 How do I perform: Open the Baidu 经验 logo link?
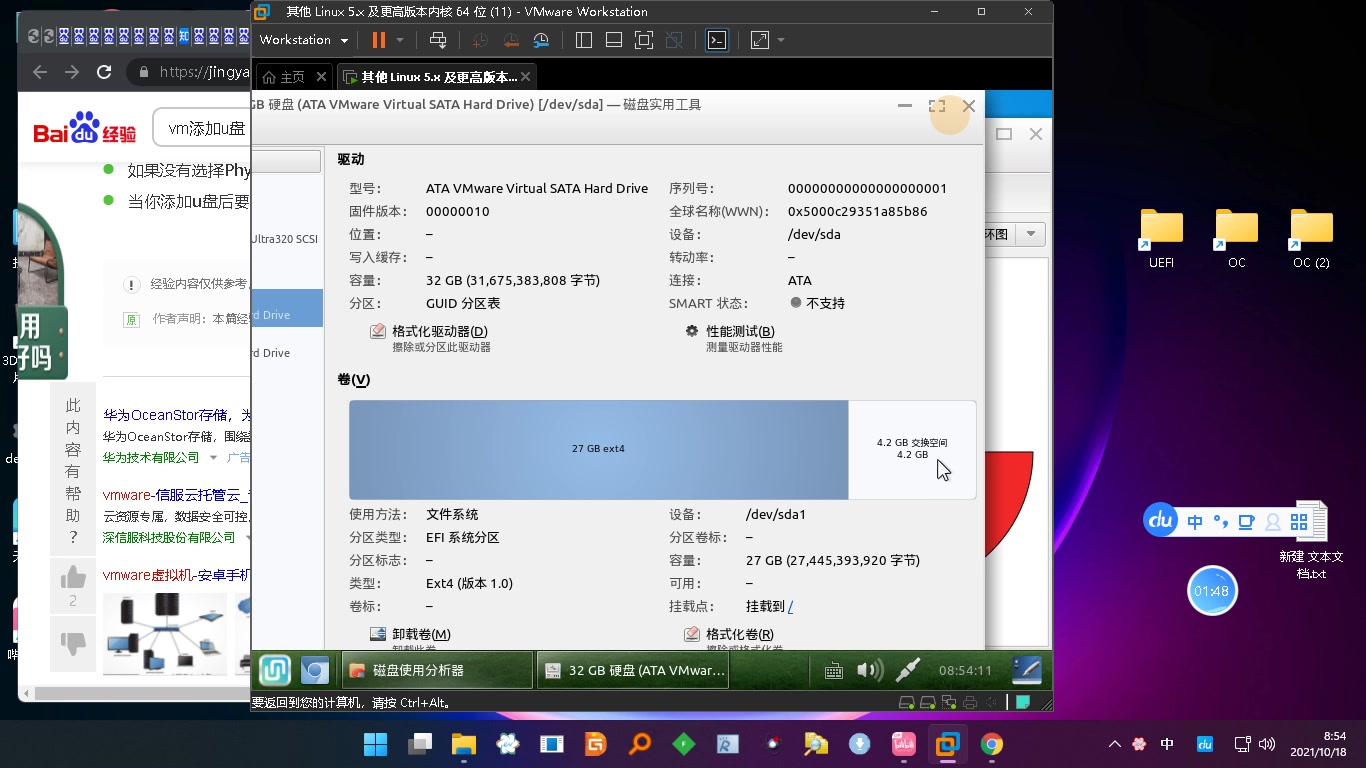pos(85,130)
